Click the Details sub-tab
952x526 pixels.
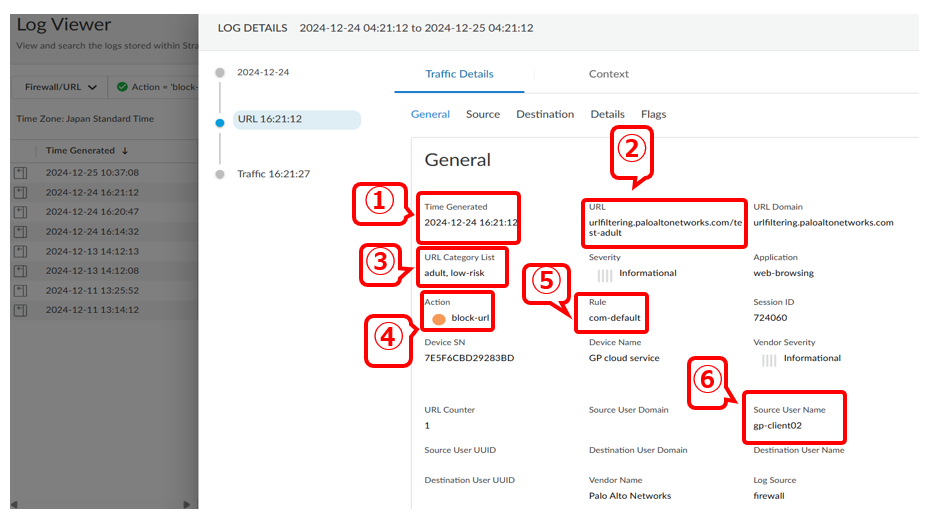607,114
